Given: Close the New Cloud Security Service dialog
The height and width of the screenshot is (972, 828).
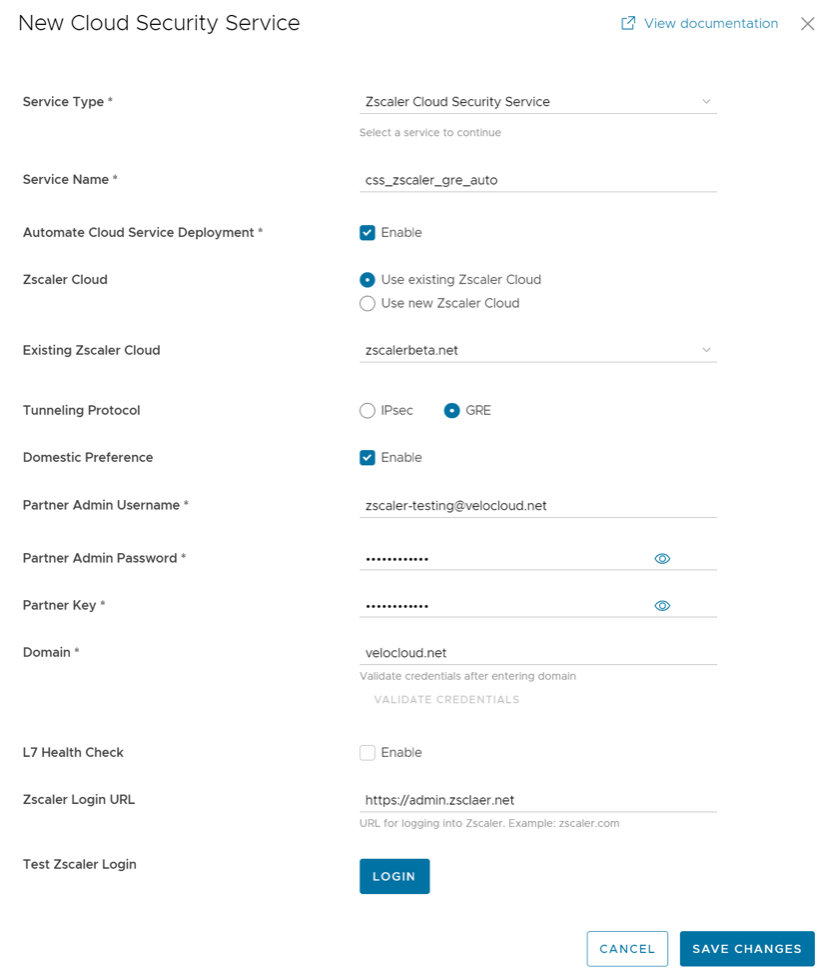Looking at the screenshot, I should tap(807, 24).
